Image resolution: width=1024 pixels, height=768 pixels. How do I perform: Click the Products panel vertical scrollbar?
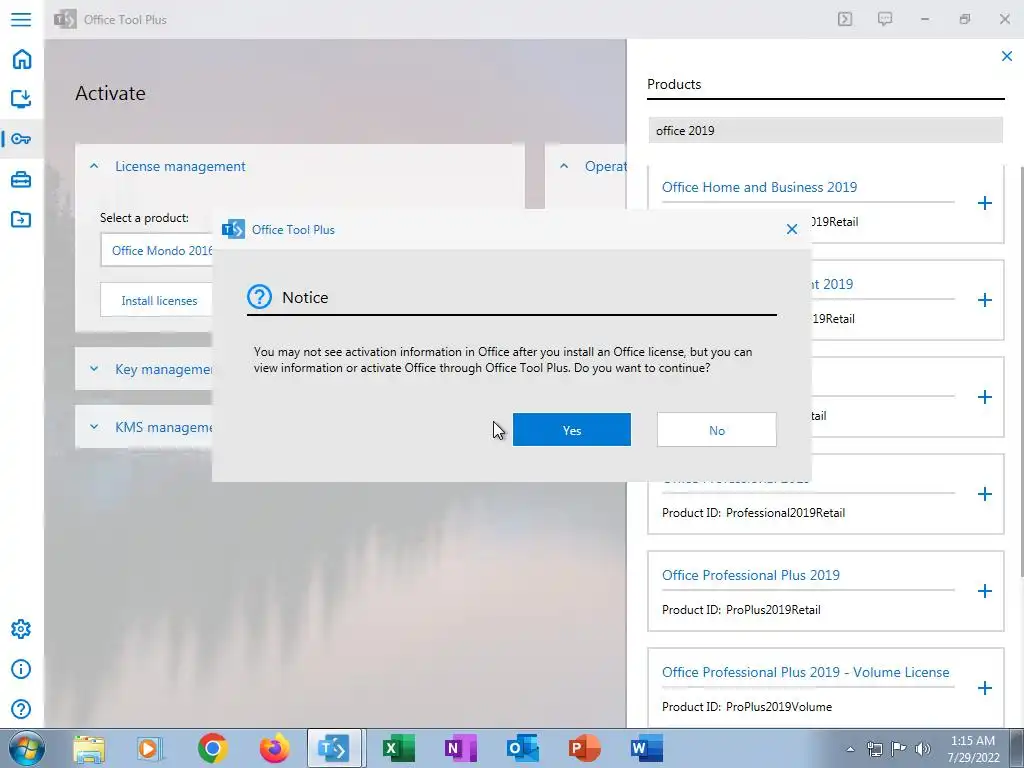(1020, 372)
